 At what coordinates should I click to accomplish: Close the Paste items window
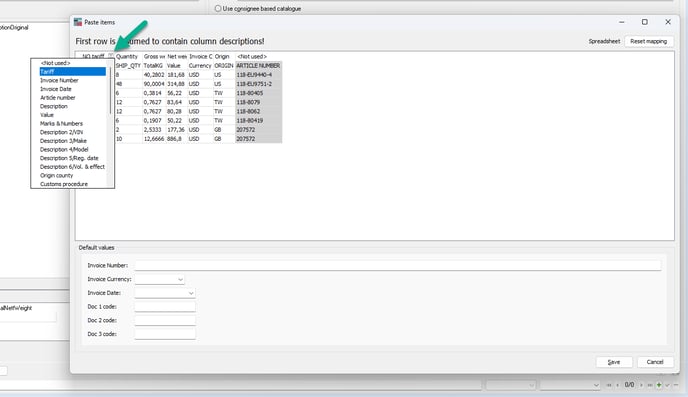tap(668, 22)
